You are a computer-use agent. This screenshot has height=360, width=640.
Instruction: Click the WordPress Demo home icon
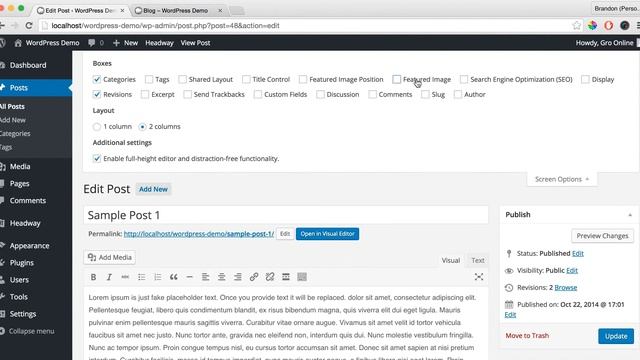(18, 42)
